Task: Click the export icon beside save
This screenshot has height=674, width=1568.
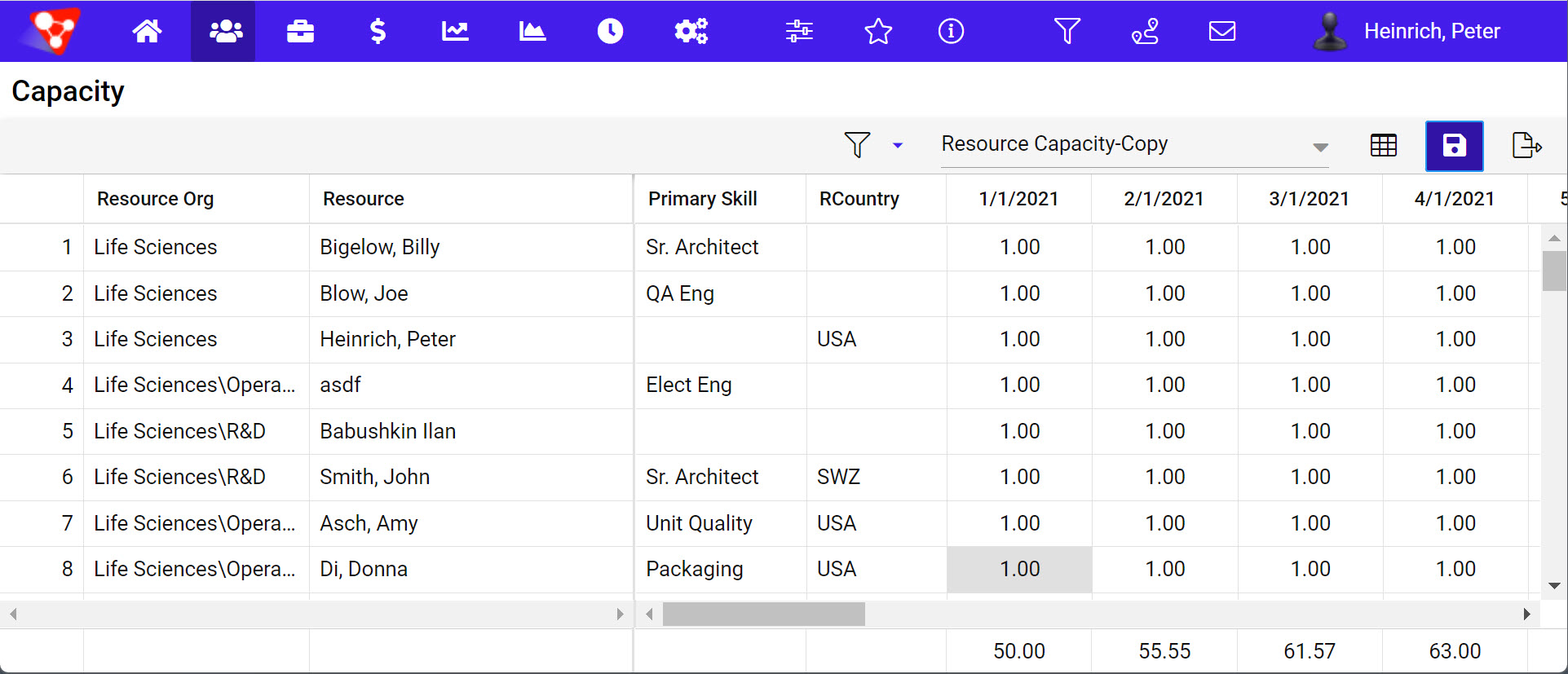Action: (1526, 146)
